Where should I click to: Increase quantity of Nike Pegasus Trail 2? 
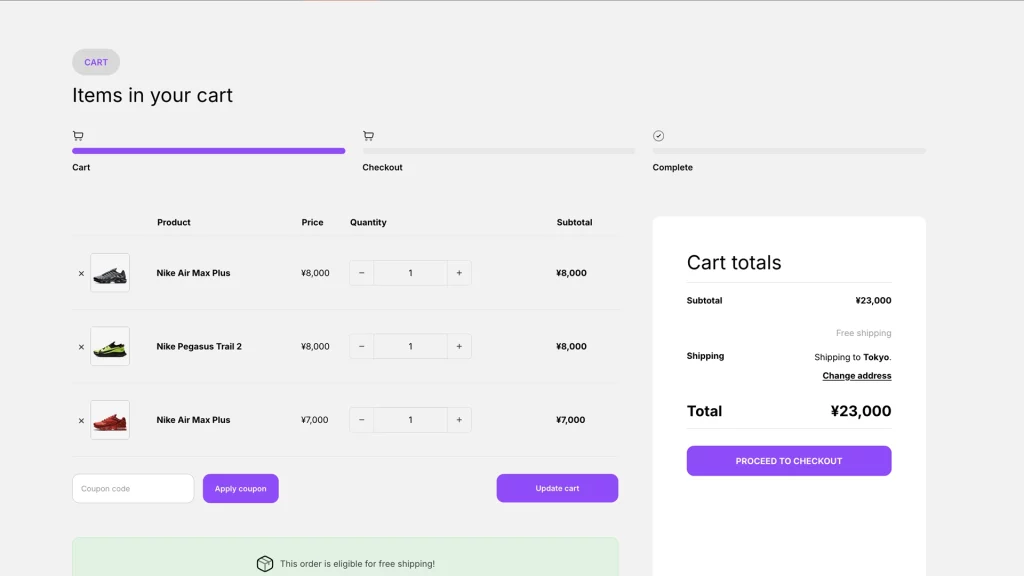(459, 347)
